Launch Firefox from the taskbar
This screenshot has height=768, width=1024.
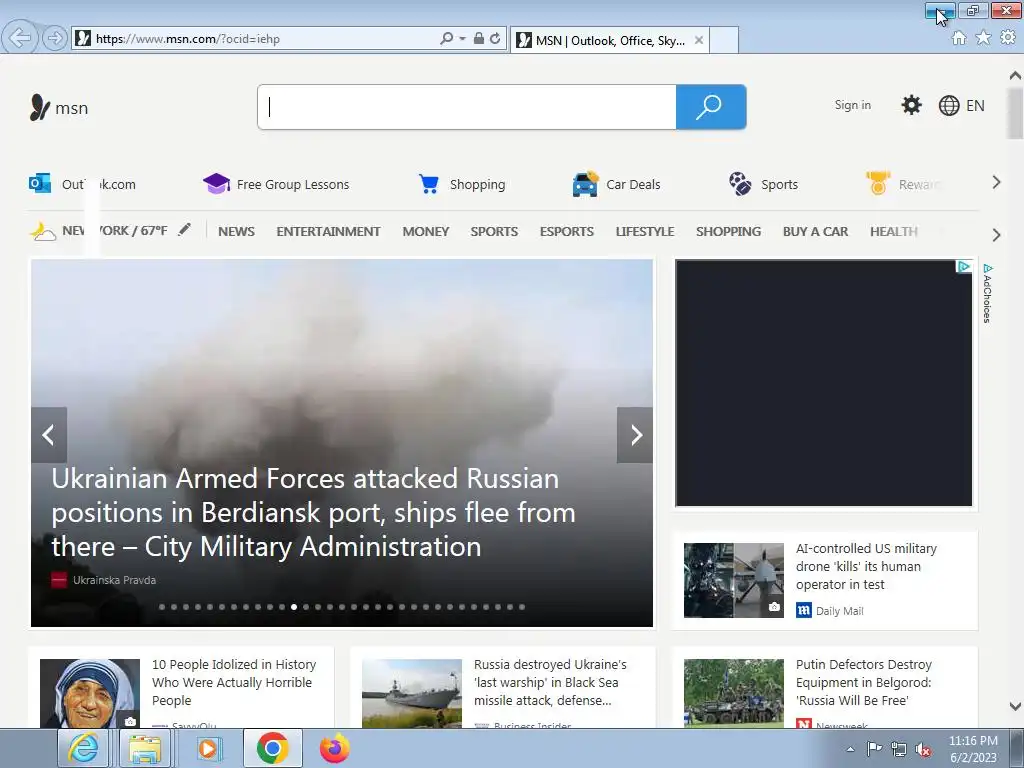click(x=334, y=748)
